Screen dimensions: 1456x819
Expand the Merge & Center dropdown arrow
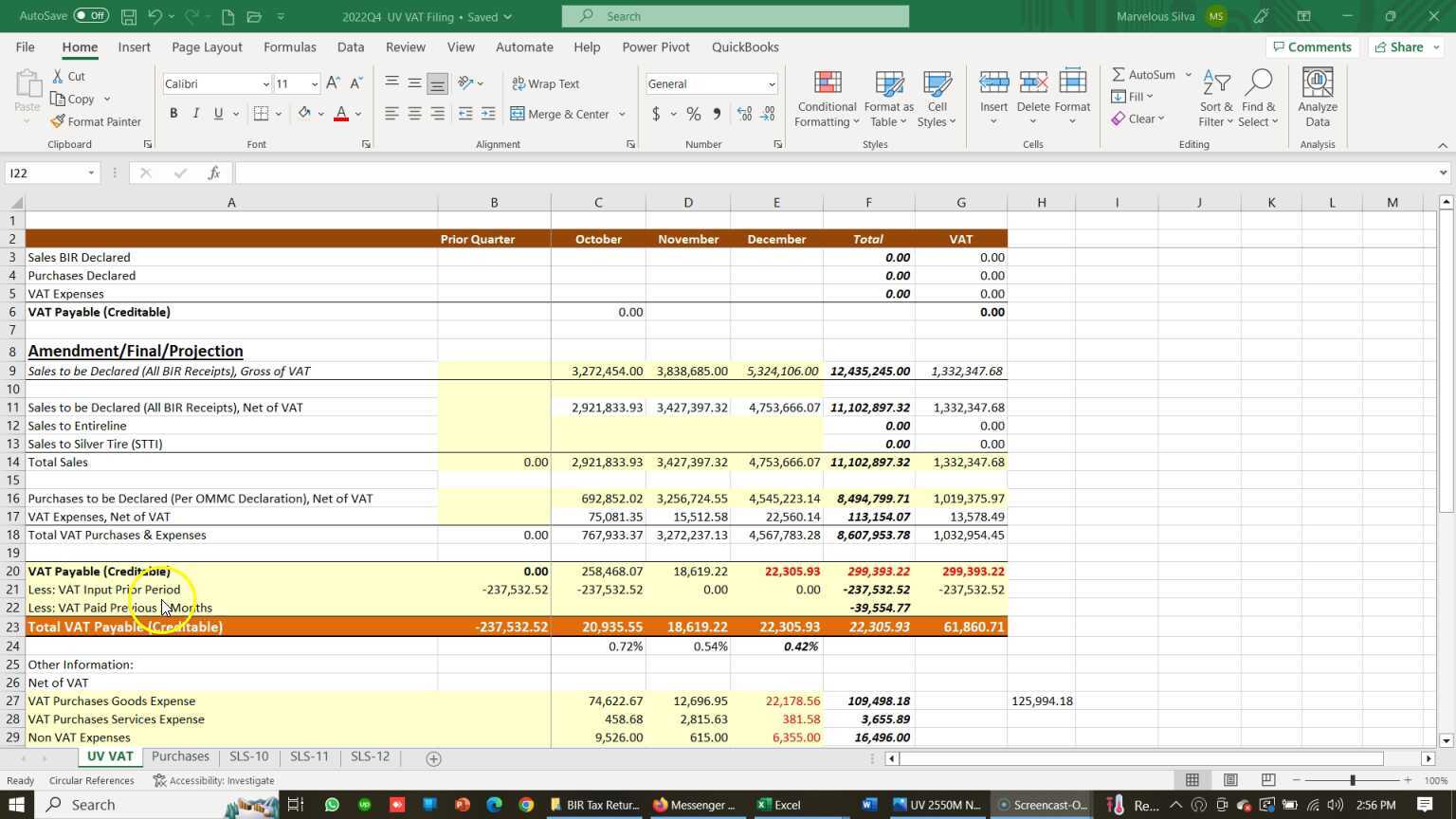tap(622, 114)
